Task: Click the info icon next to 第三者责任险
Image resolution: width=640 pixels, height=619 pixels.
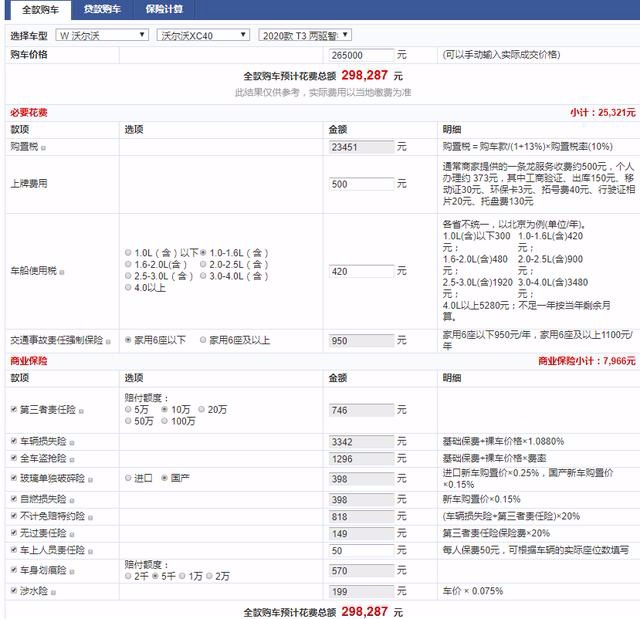Action: click(x=81, y=411)
